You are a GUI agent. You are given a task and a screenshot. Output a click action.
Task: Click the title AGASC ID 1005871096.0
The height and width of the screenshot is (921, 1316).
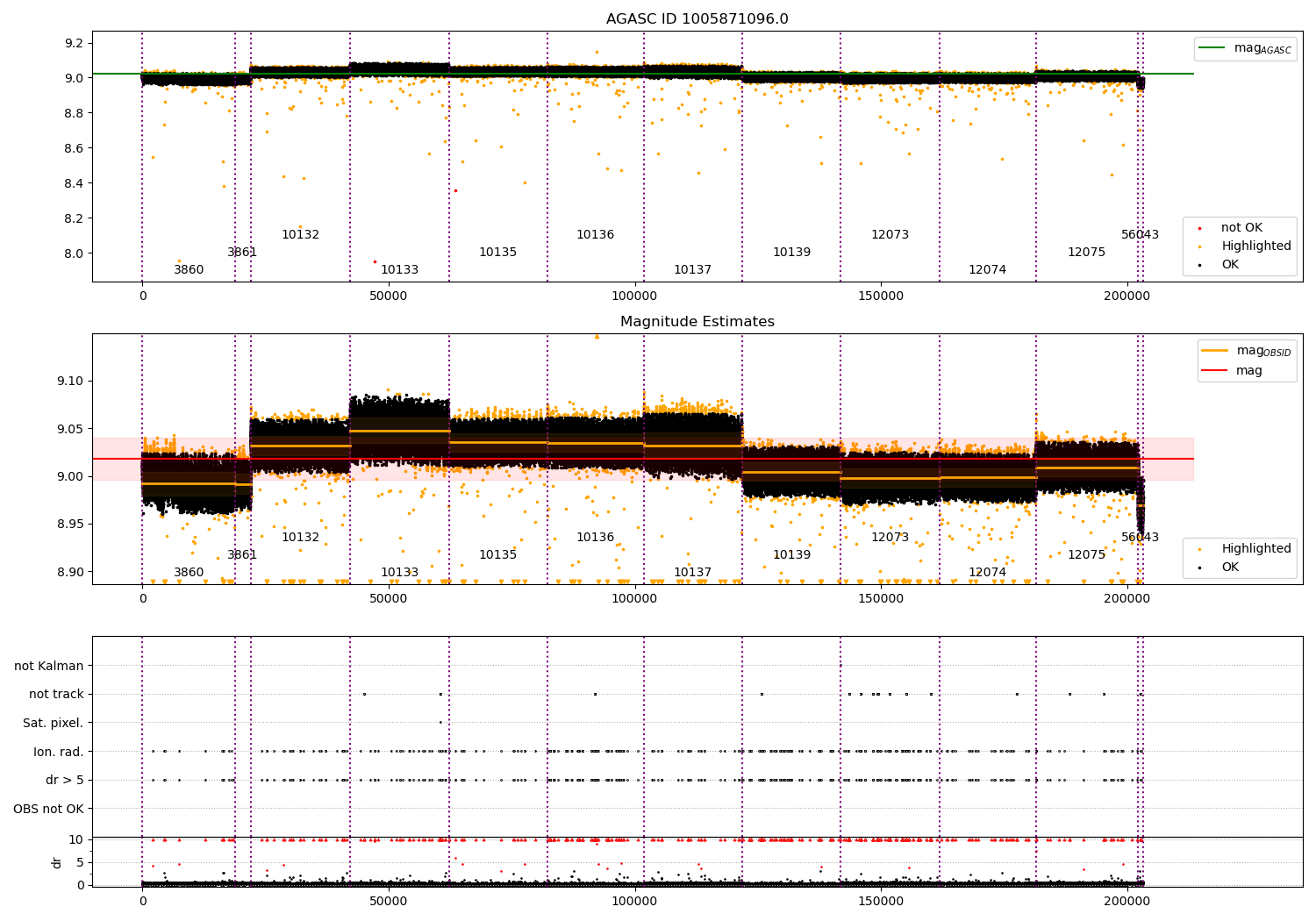tap(697, 19)
